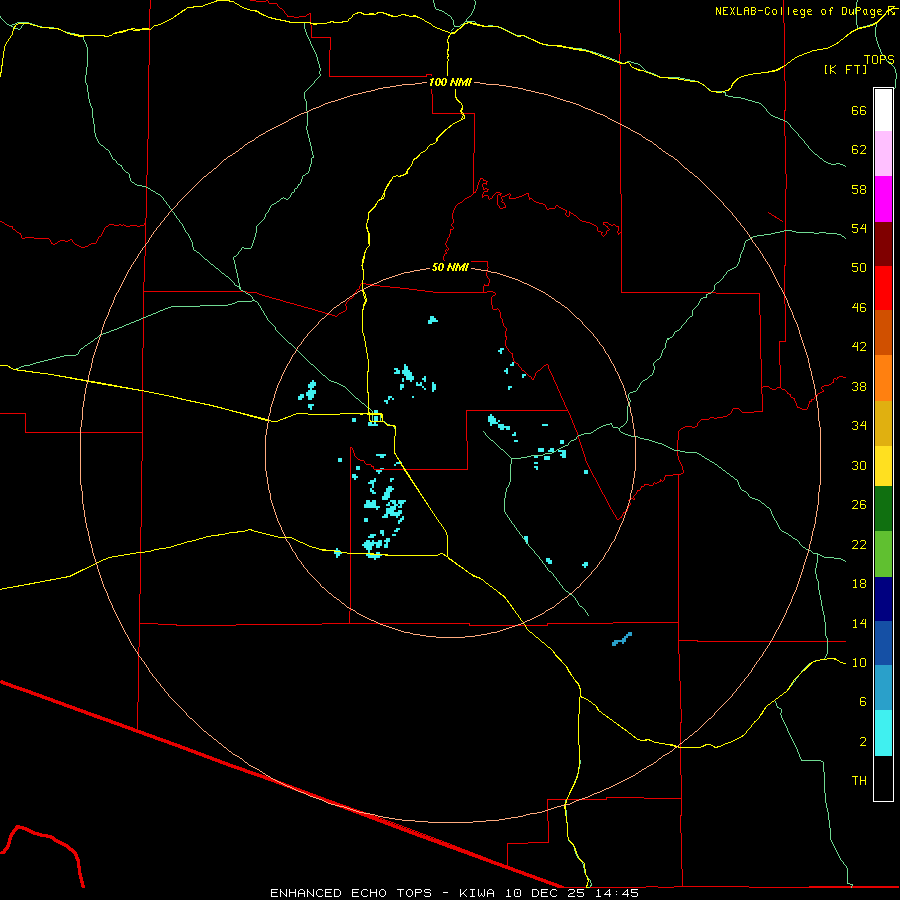Click the legend value 6

click(x=862, y=701)
